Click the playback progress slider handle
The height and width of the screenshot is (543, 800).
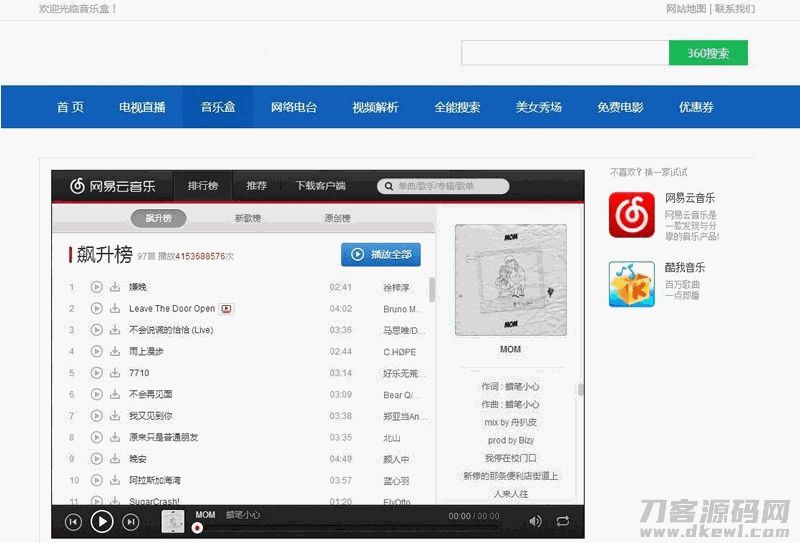pos(198,527)
